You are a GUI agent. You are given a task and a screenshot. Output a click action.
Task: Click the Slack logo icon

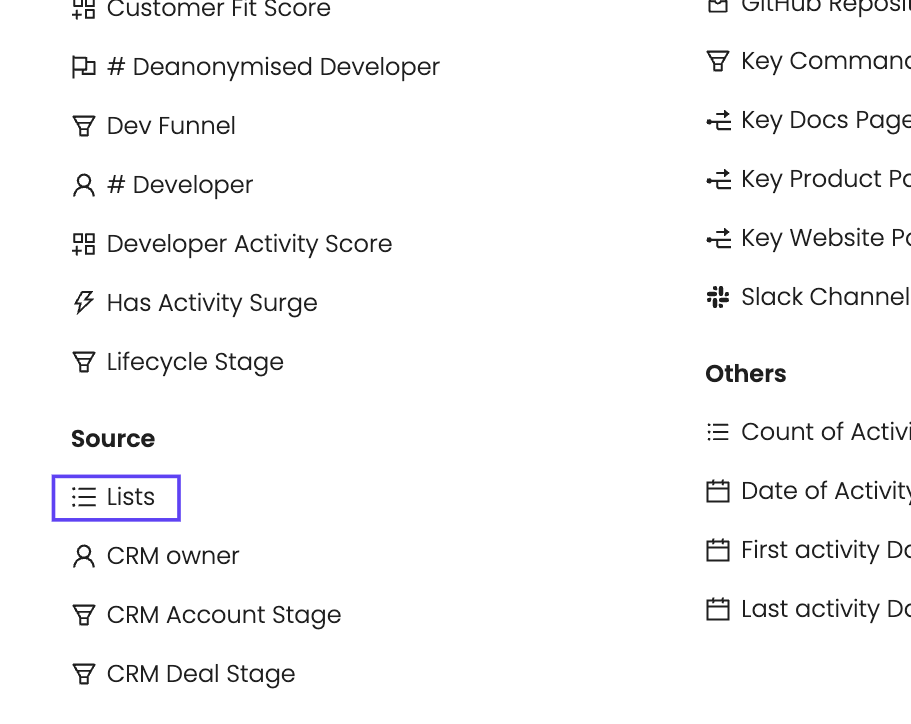pyautogui.click(x=718, y=297)
